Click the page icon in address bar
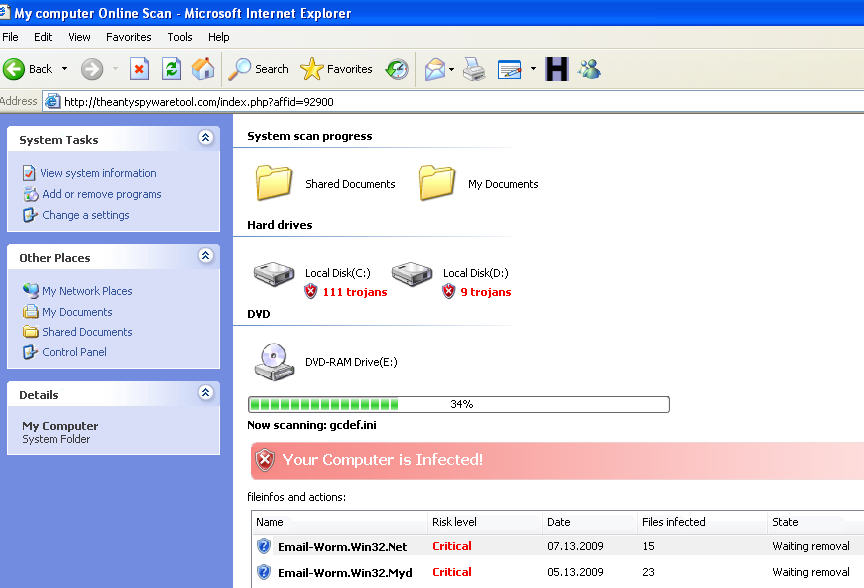Viewport: 864px width, 588px height. click(52, 101)
